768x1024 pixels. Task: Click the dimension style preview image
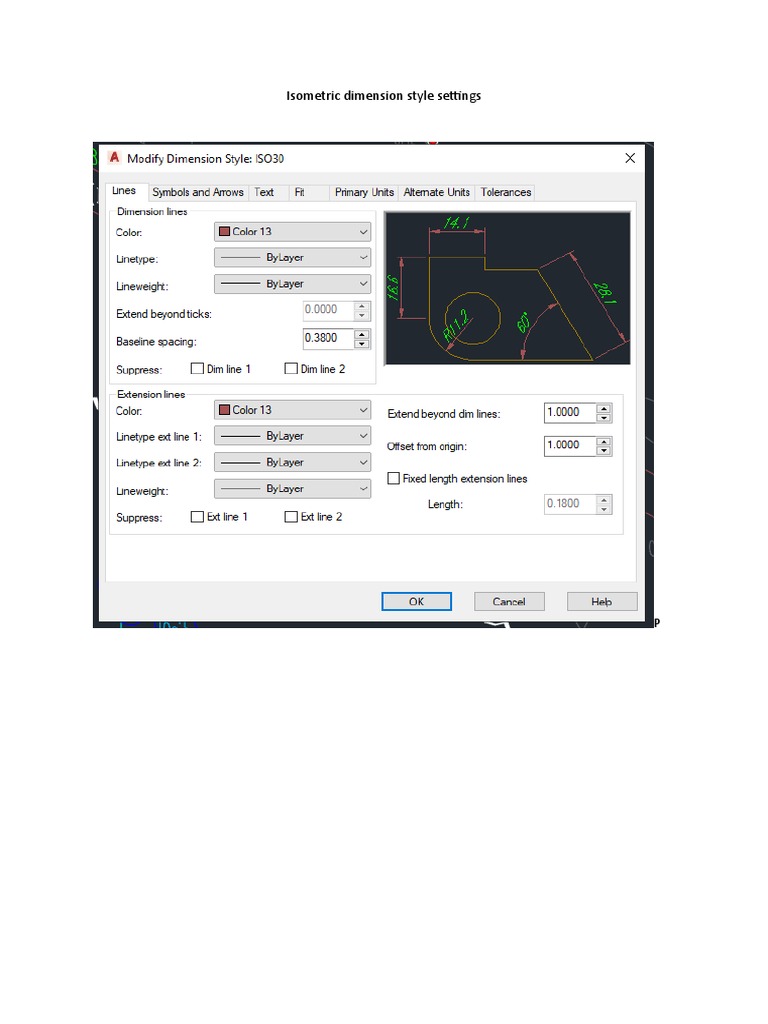coord(507,288)
